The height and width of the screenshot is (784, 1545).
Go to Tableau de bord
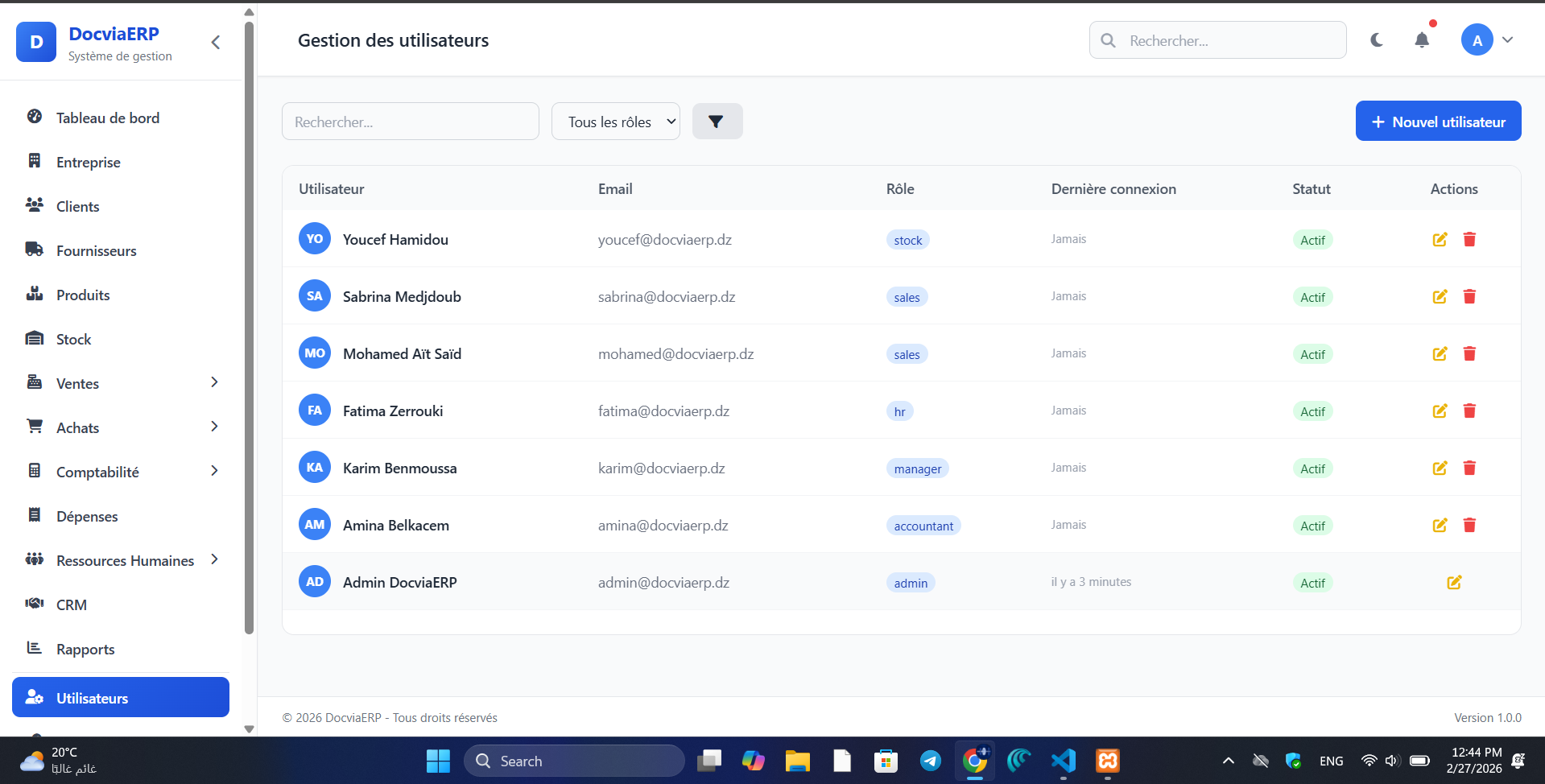tap(108, 118)
